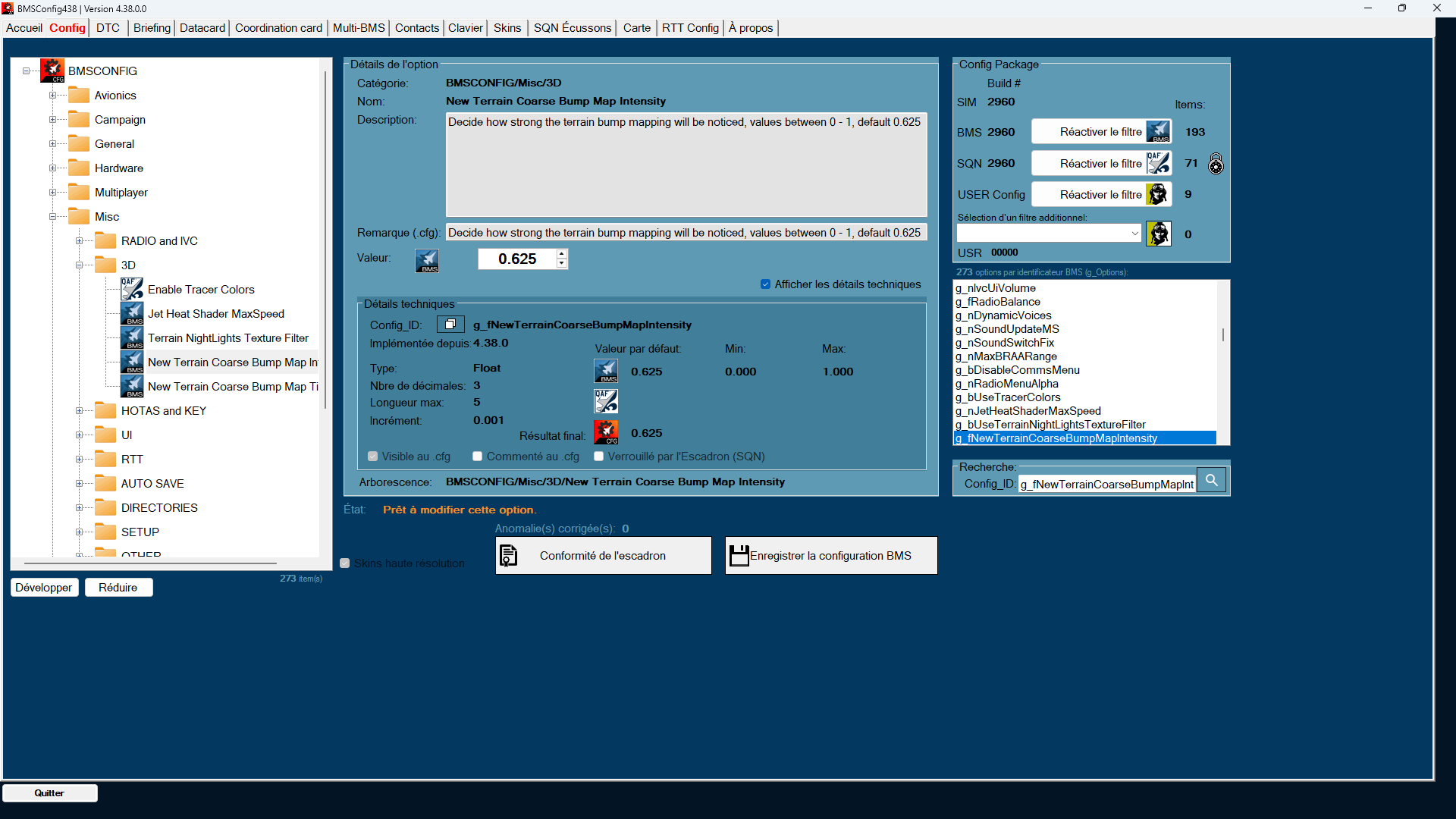1456x819 pixels.
Task: Increase Valeur with the up spinner arrow
Action: point(561,254)
